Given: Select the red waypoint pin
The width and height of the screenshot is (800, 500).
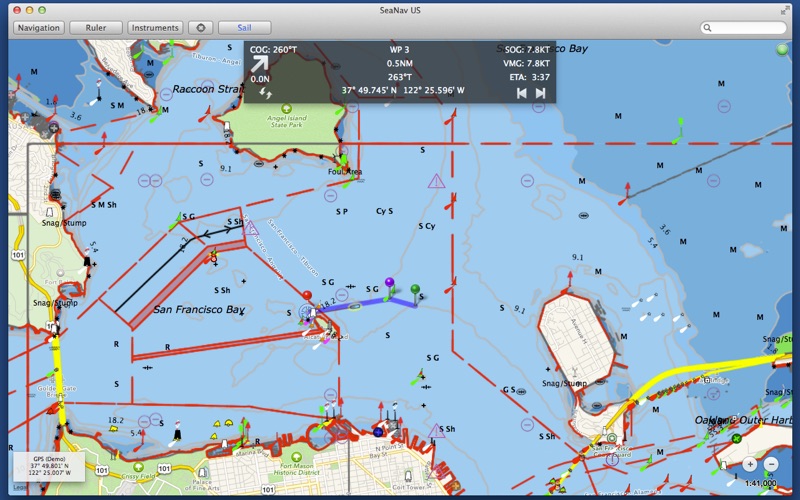Looking at the screenshot, I should tap(306, 297).
